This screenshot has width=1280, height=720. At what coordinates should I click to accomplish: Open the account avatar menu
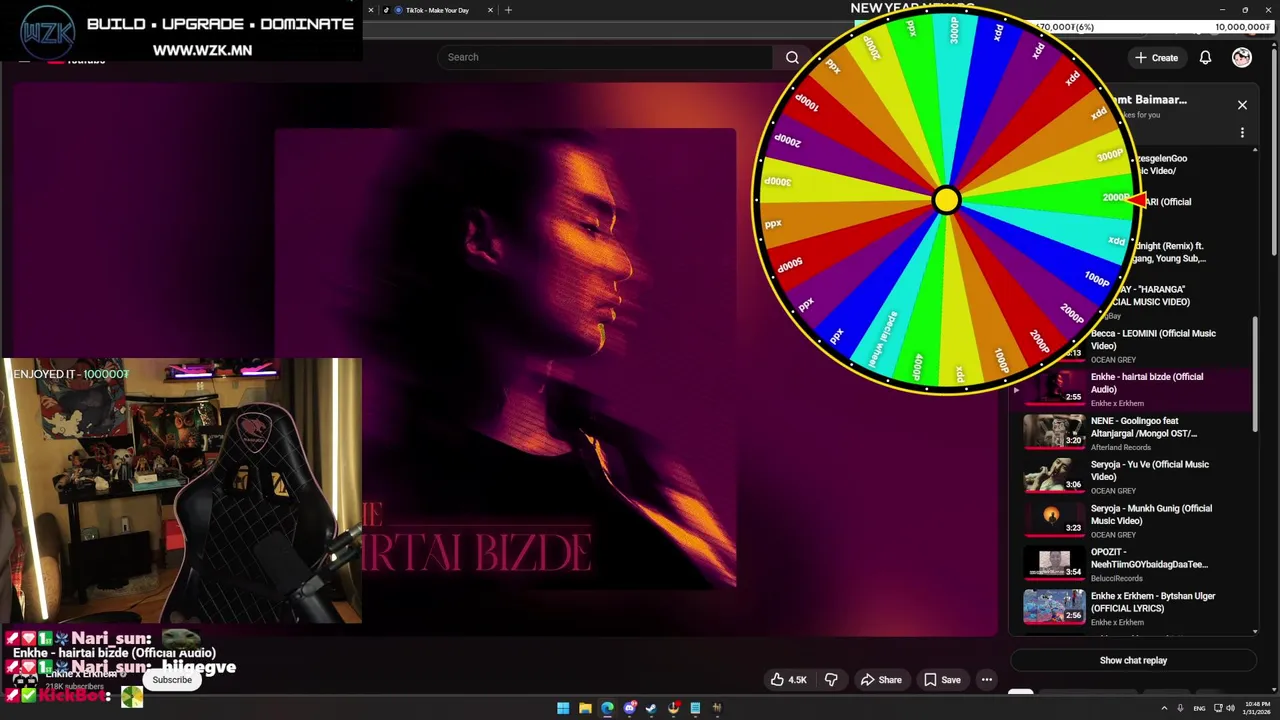(1242, 58)
